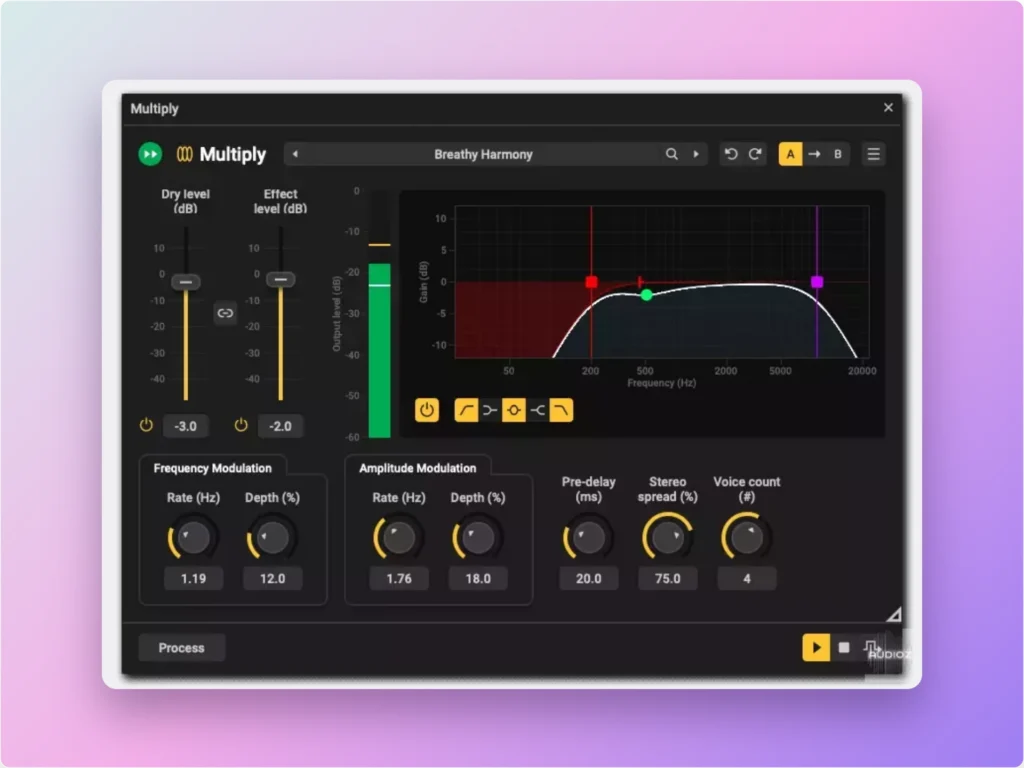Viewport: 1024px width, 768px height.
Task: Click the Voice count knob
Action: 746,537
